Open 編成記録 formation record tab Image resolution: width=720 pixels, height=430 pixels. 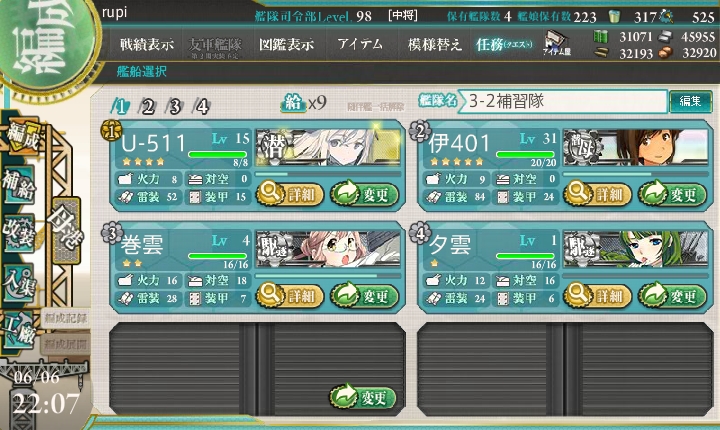66,318
